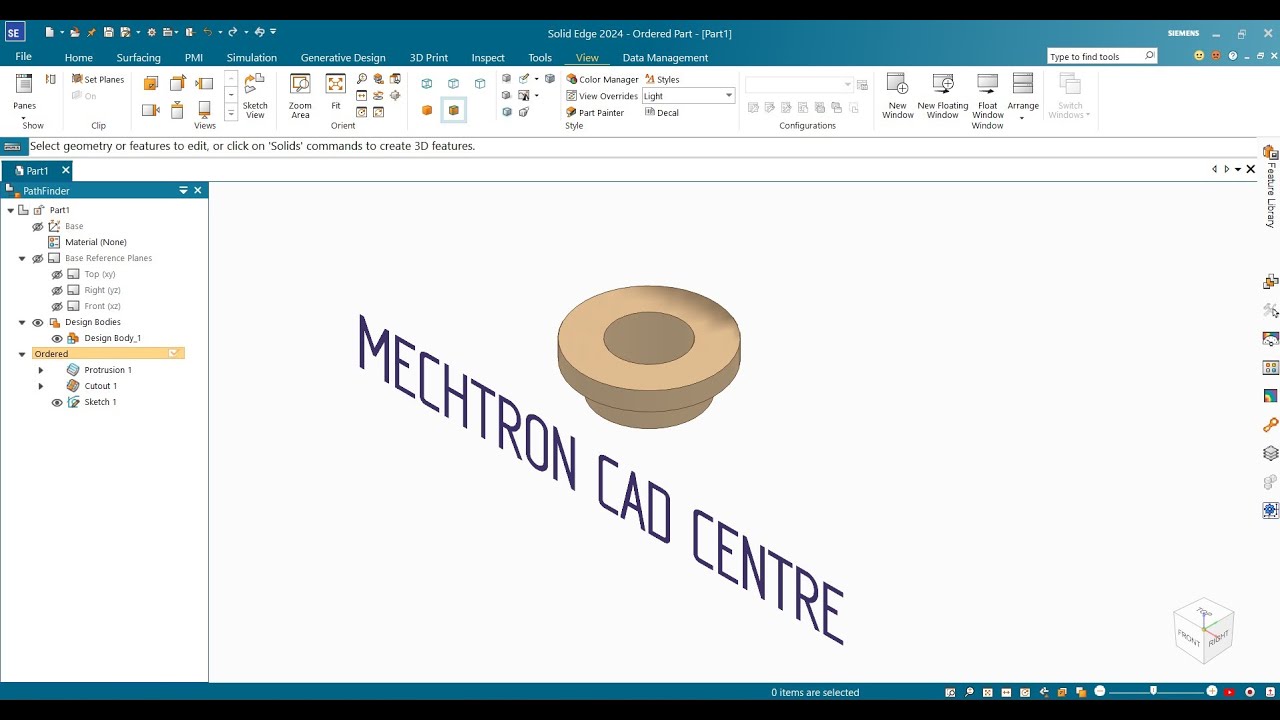Fit the model to the view
The height and width of the screenshot is (720, 1280).
coord(336,91)
